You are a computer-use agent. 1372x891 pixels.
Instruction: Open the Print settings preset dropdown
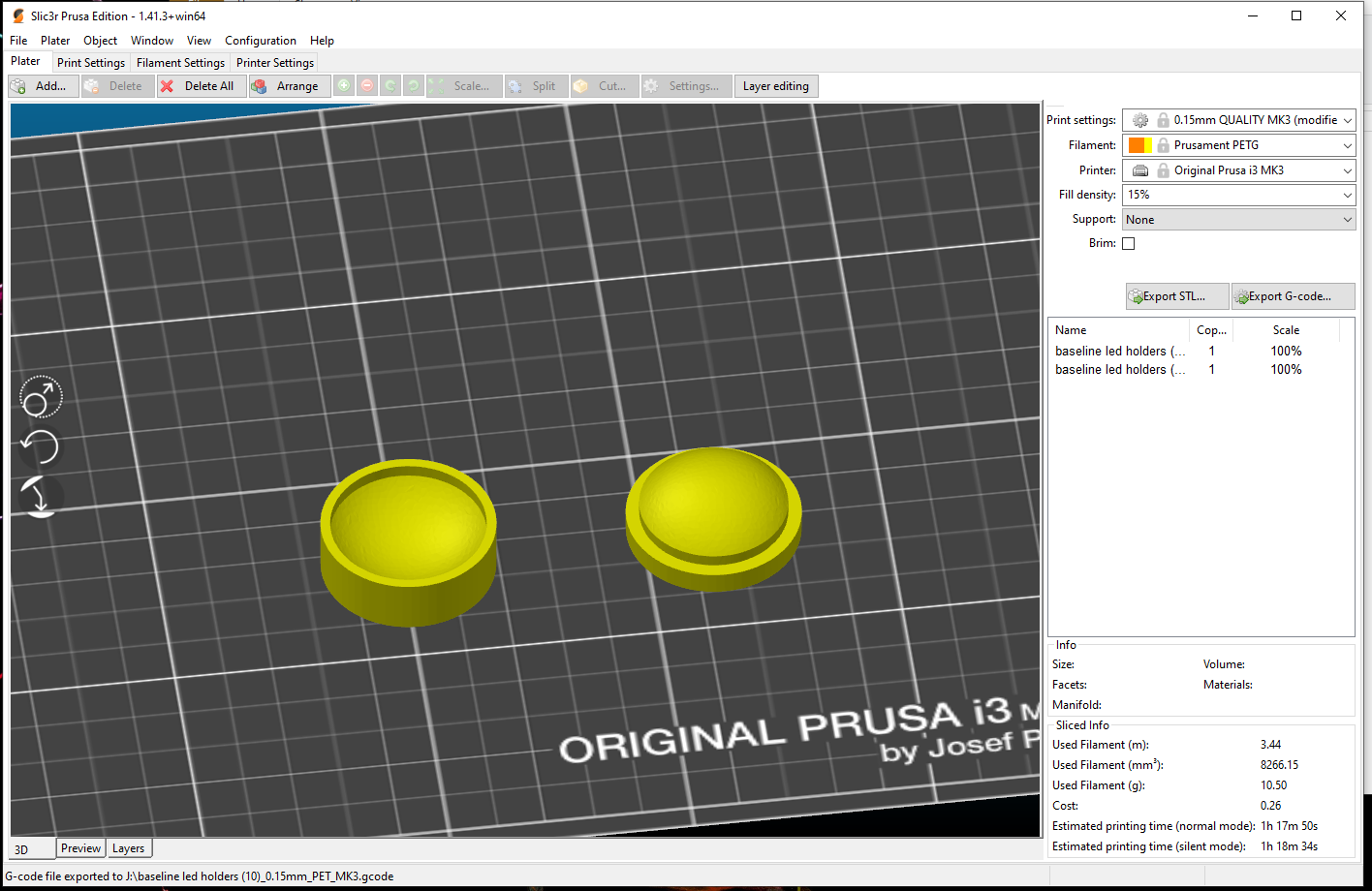tap(1238, 120)
